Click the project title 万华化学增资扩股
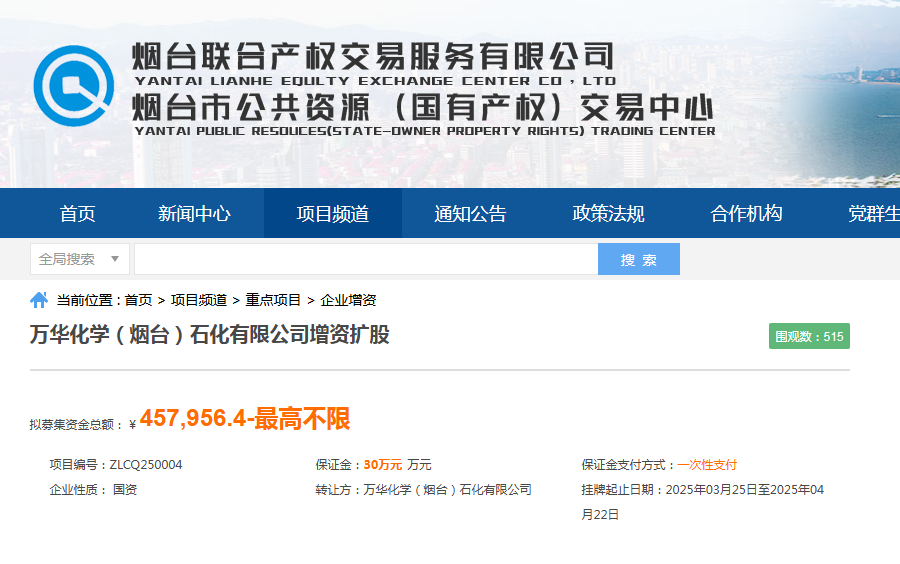900x564 pixels. pos(209,335)
